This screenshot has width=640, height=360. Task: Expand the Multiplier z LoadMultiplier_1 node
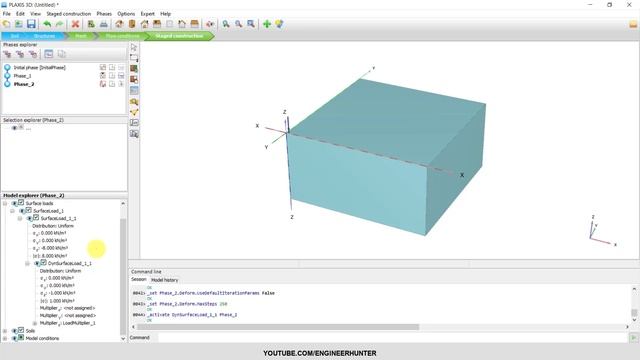coord(35,323)
